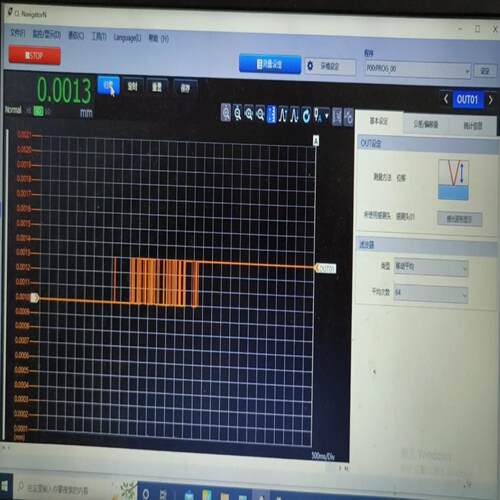Click the OUT01 marker at graph right edge

pos(326,268)
